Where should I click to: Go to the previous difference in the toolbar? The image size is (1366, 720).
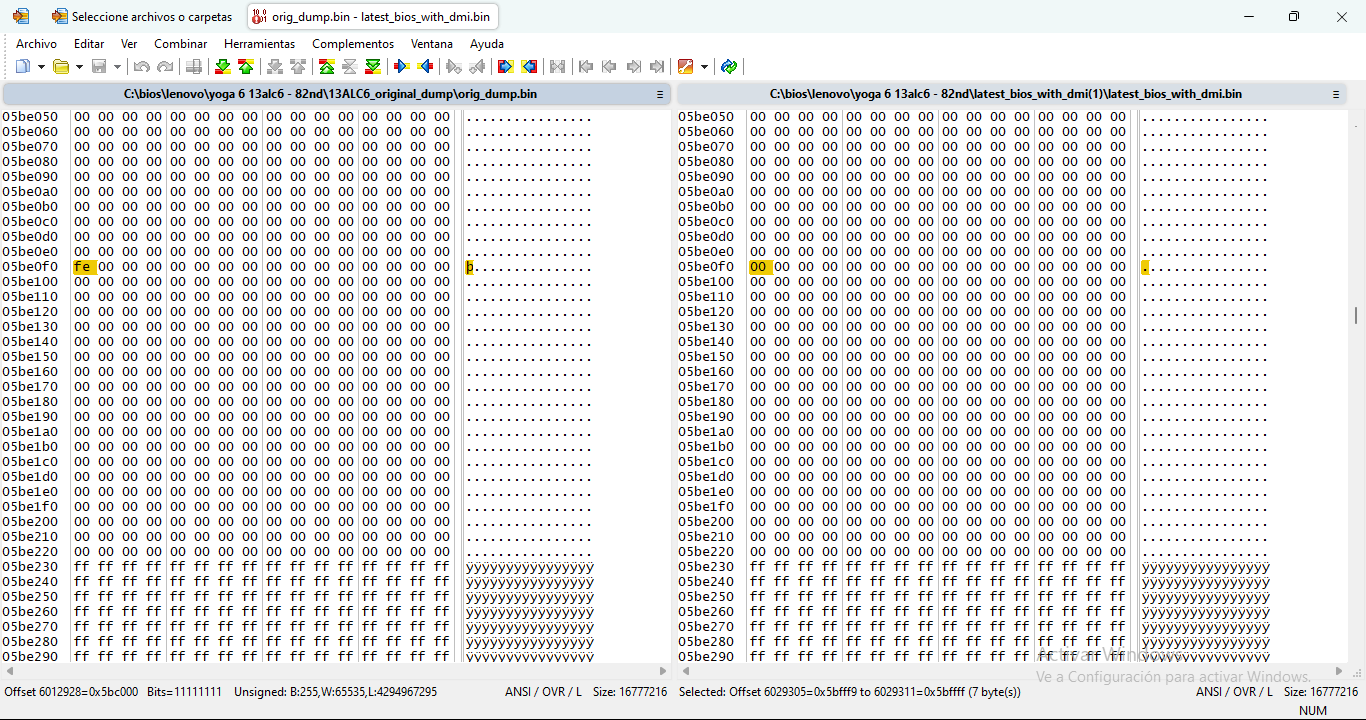pyautogui.click(x=246, y=67)
